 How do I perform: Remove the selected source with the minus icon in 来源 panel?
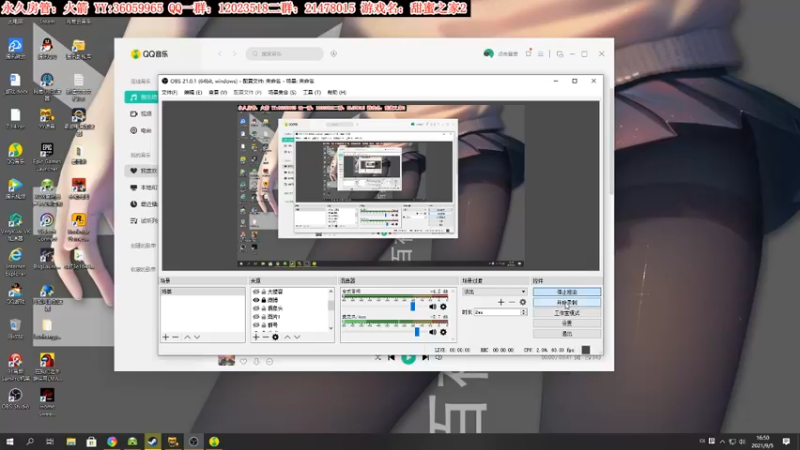(x=265, y=337)
